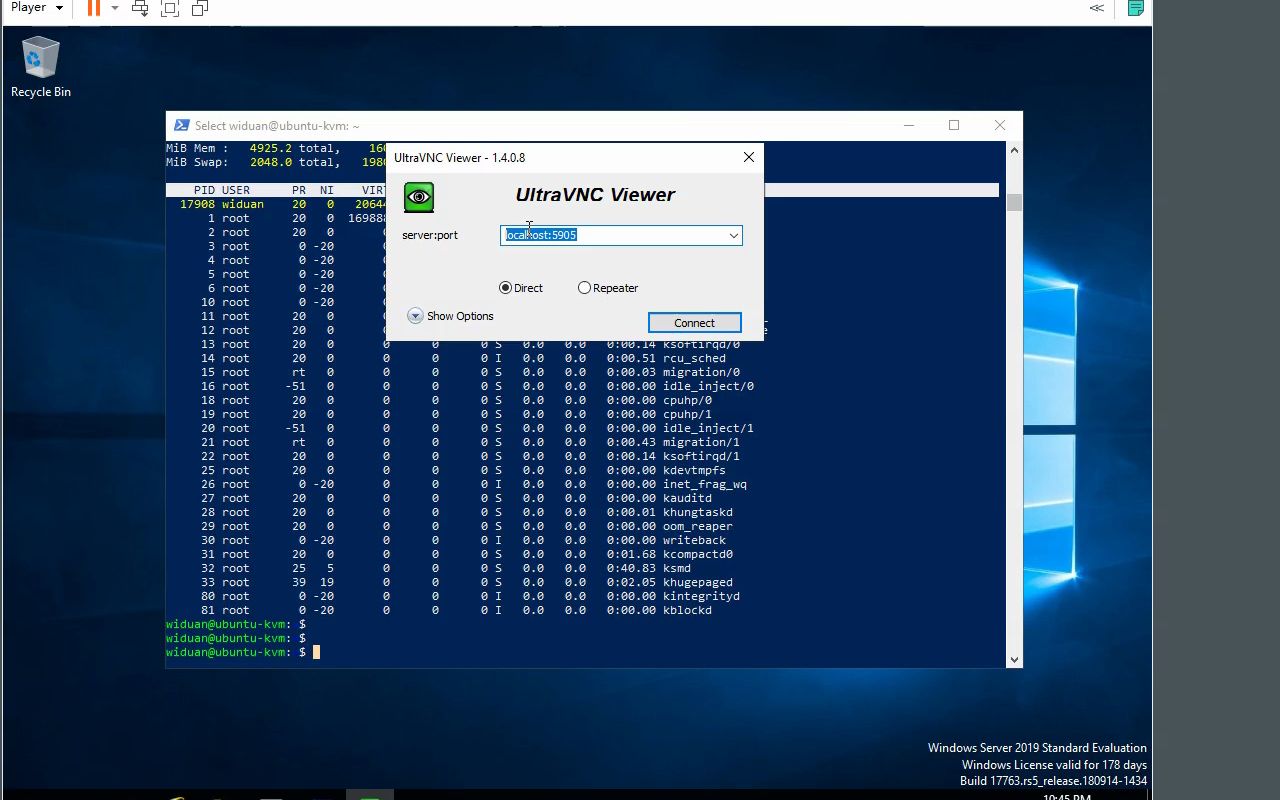Screen dimensions: 1280x800
Task: Click the '0:02.05' time value for khugepaged
Action: click(631, 582)
